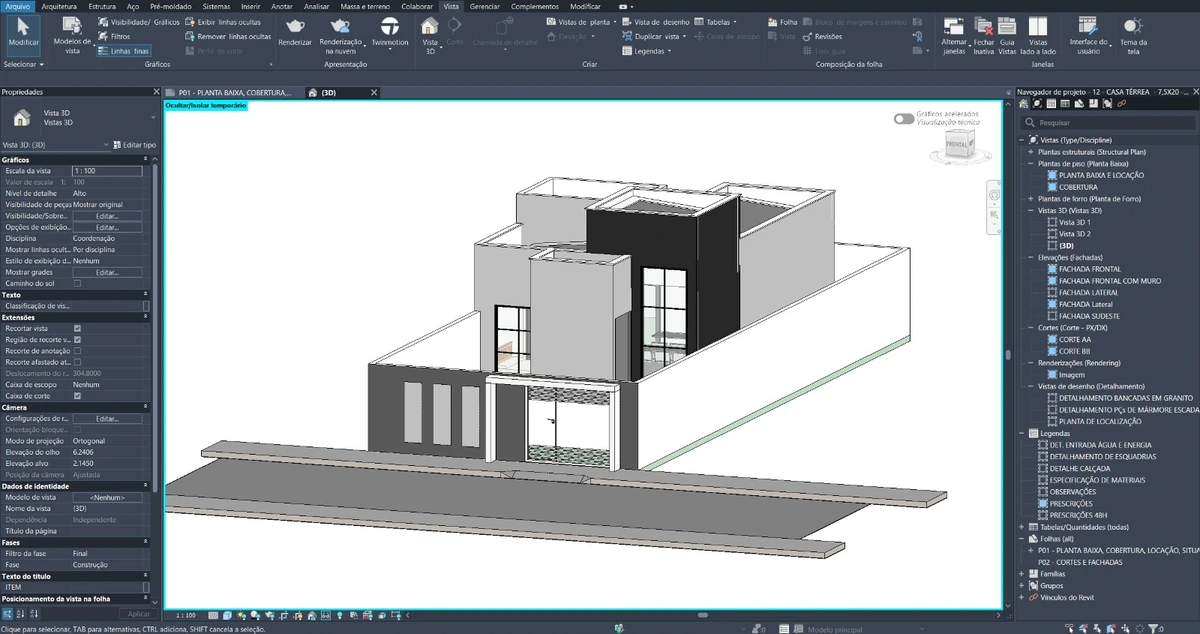The height and width of the screenshot is (634, 1200).
Task: Select Vista 3D 1 in browser
Action: 1076,222
